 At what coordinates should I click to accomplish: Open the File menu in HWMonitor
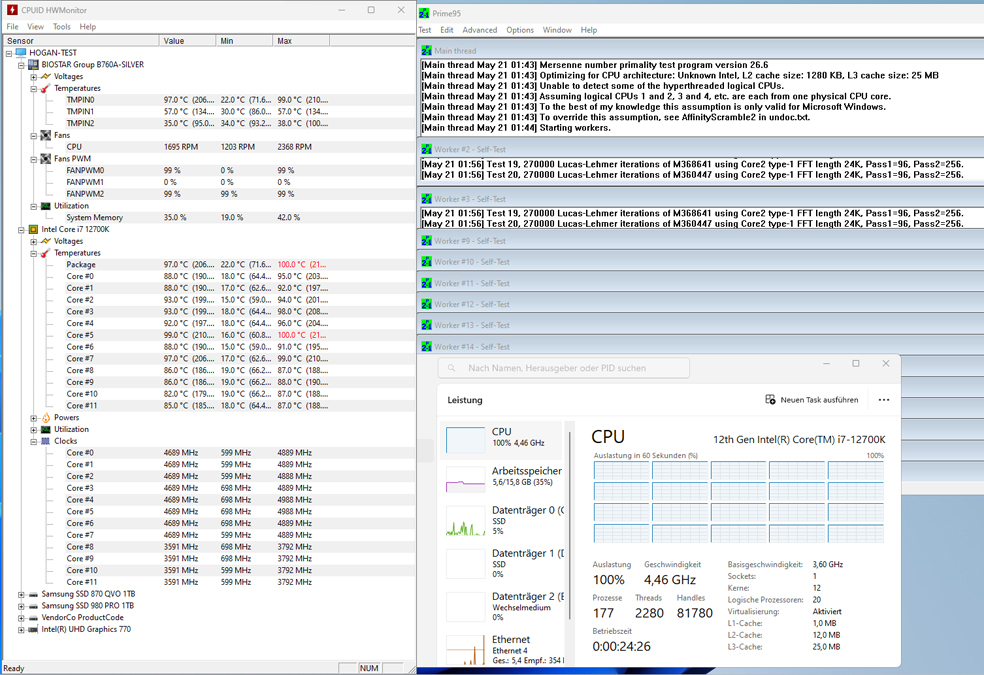coord(13,27)
